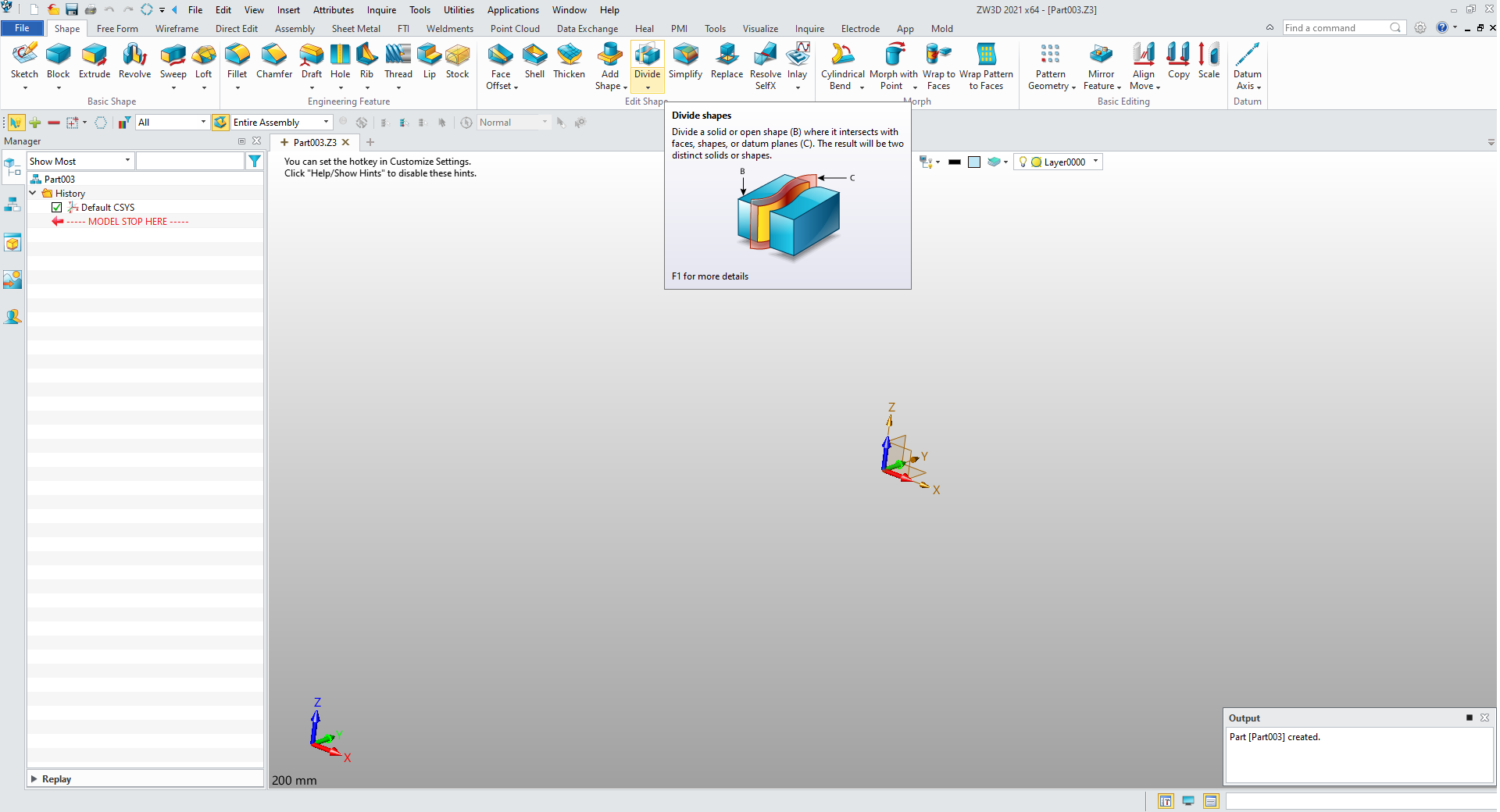Click the light blue face color swatch
The height and width of the screenshot is (812, 1500).
[x=974, y=162]
